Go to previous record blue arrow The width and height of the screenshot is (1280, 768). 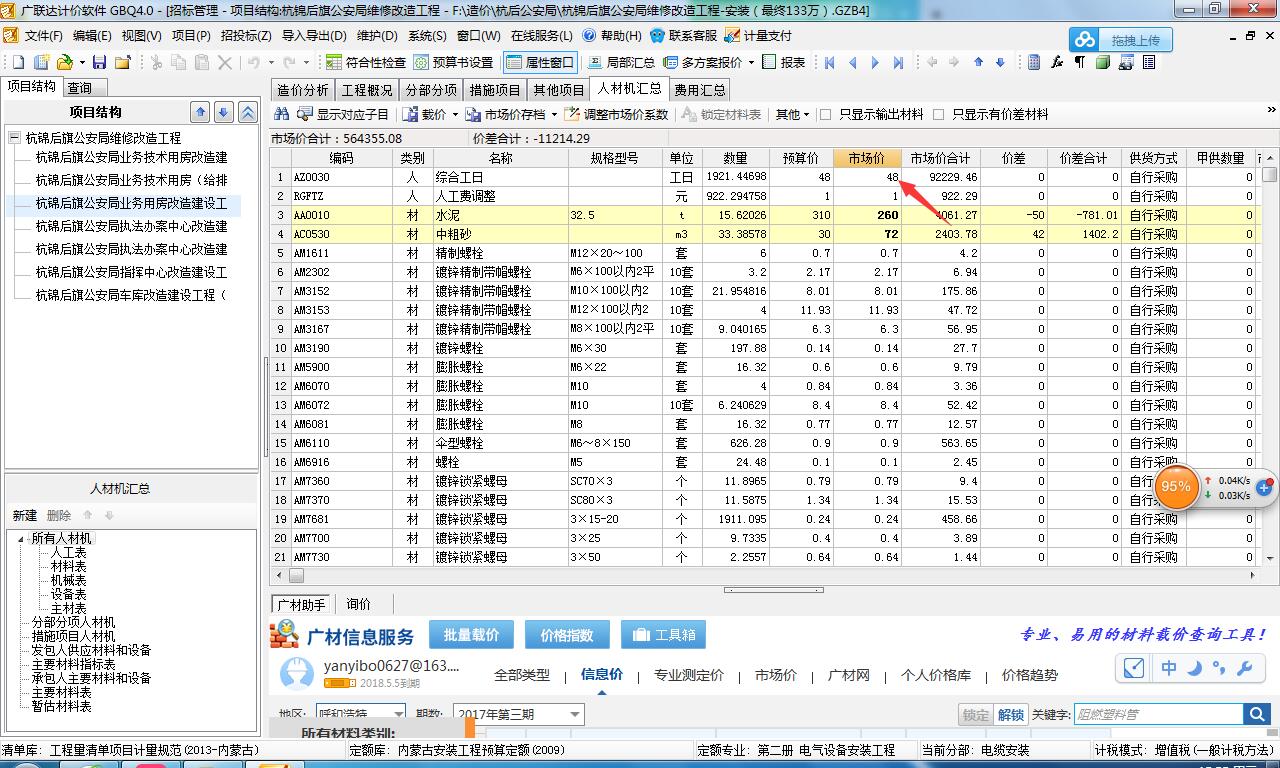point(852,62)
